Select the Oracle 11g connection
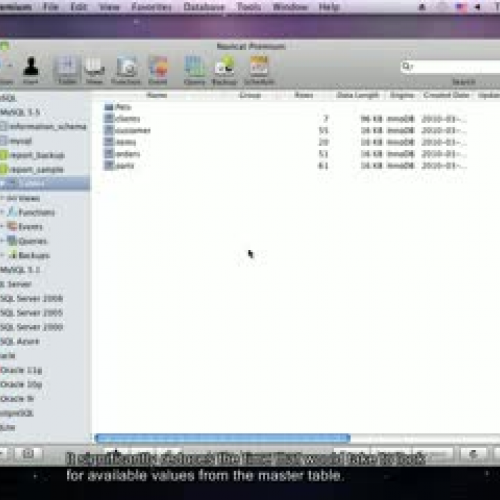 coord(21,370)
